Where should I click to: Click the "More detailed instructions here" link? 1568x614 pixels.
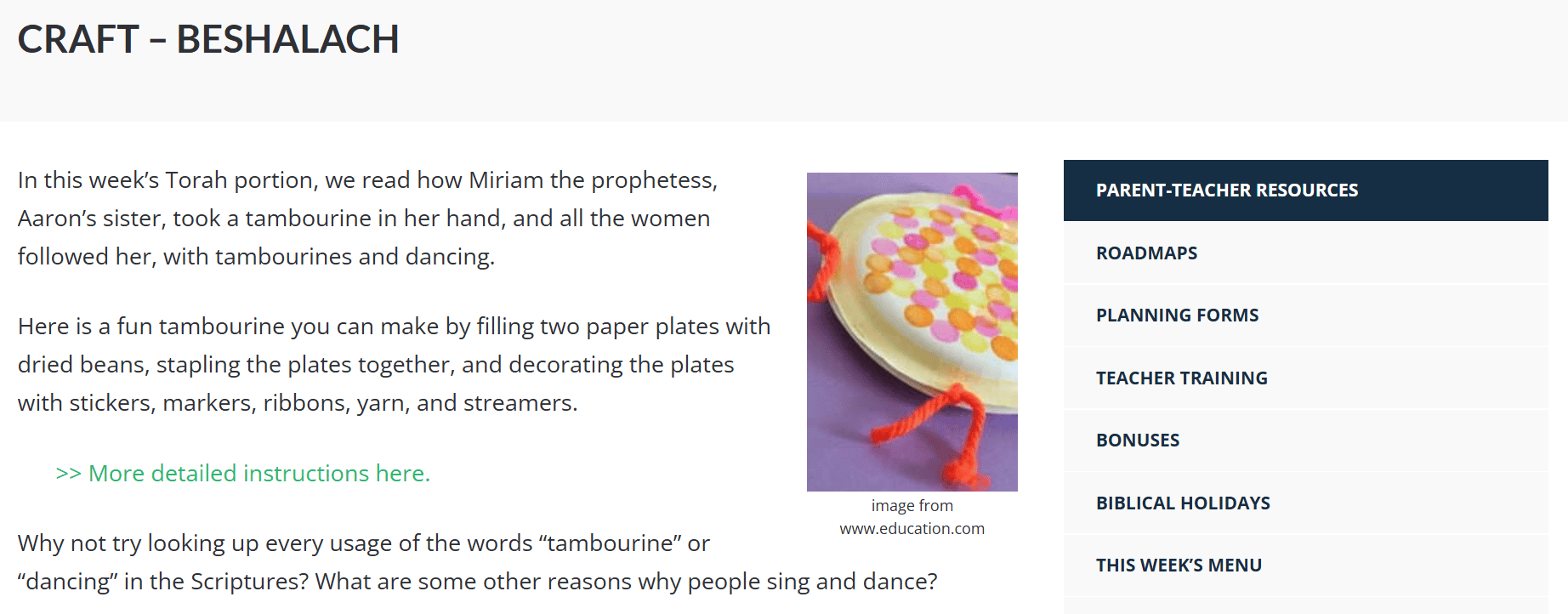(x=243, y=474)
